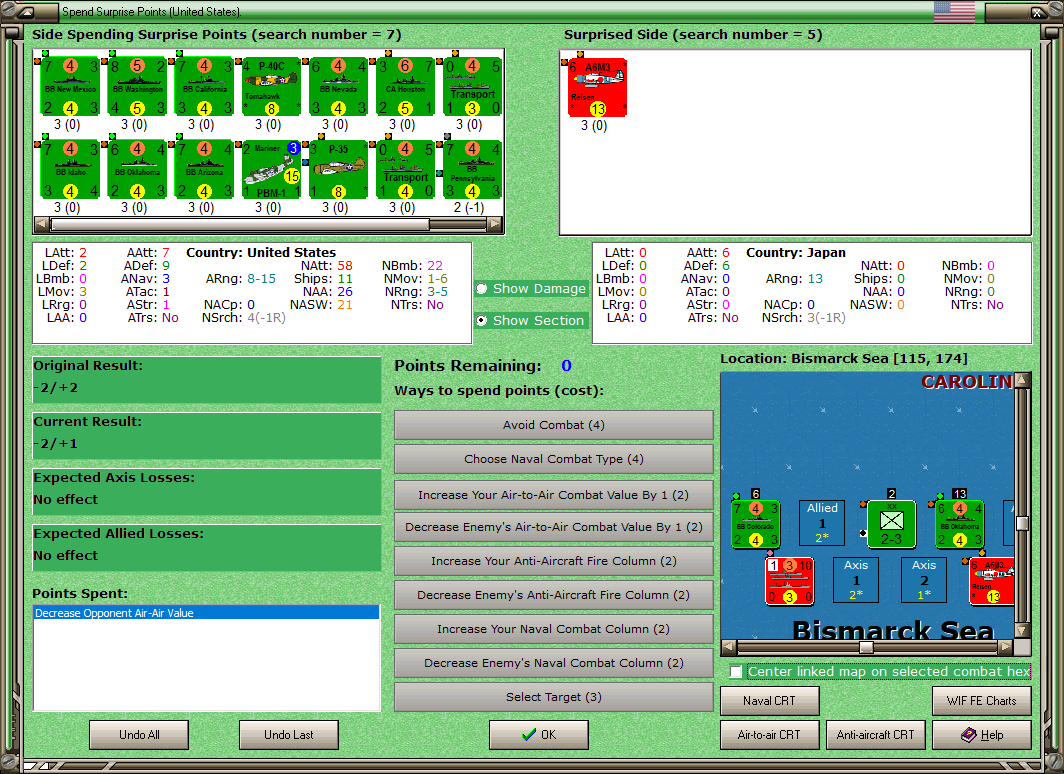
Task: Open the Naval CRT chart
Action: (x=770, y=701)
